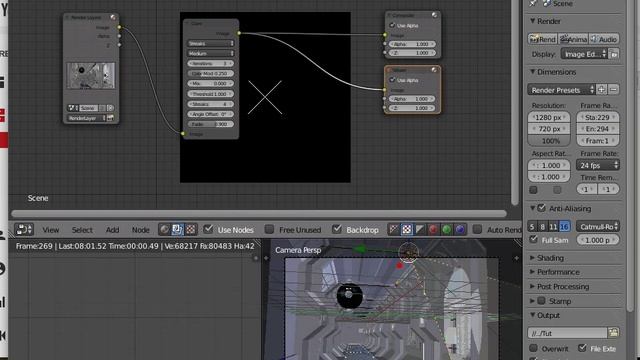Click the Viewer node collapse triangle icon

(x=389, y=70)
